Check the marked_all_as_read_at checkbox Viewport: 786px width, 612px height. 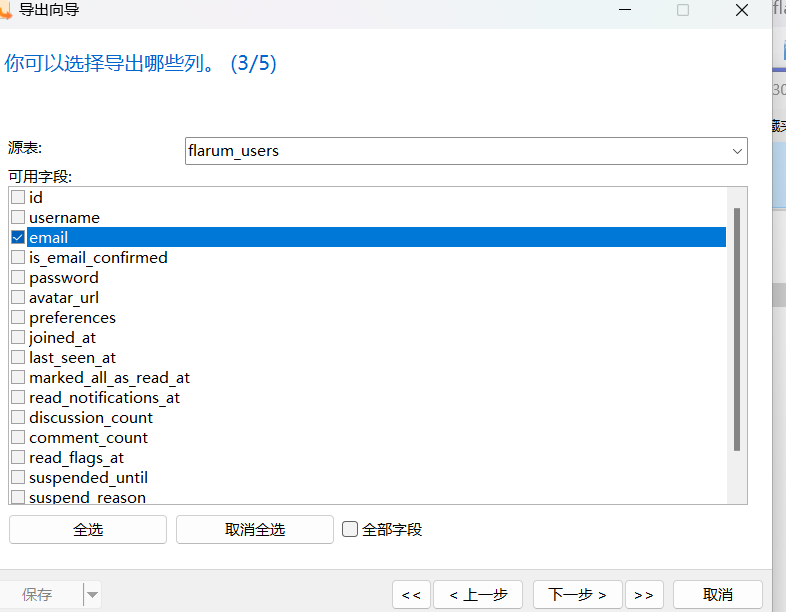point(18,377)
